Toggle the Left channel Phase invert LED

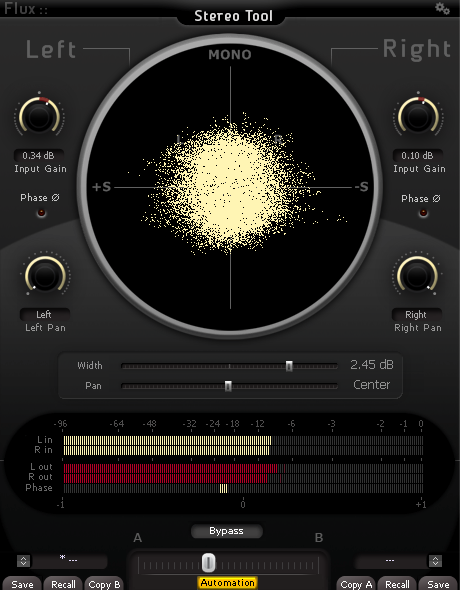(x=41, y=213)
